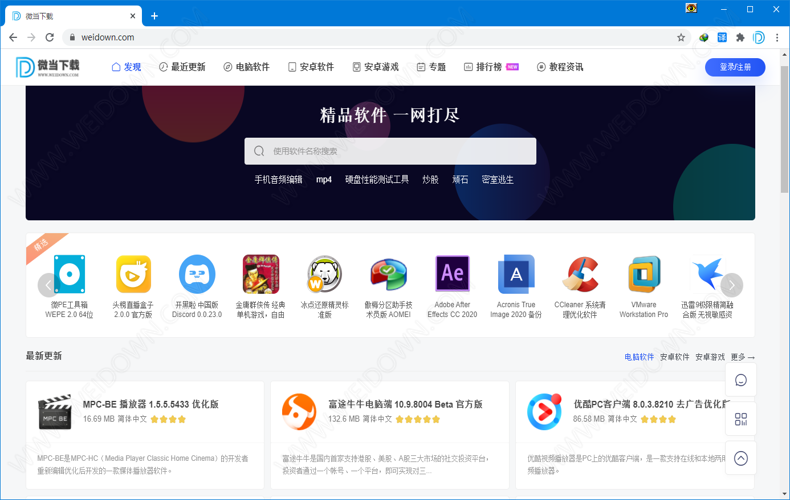The width and height of the screenshot is (790, 500).
Task: Open the 排行榜 nav item
Action: coord(491,67)
